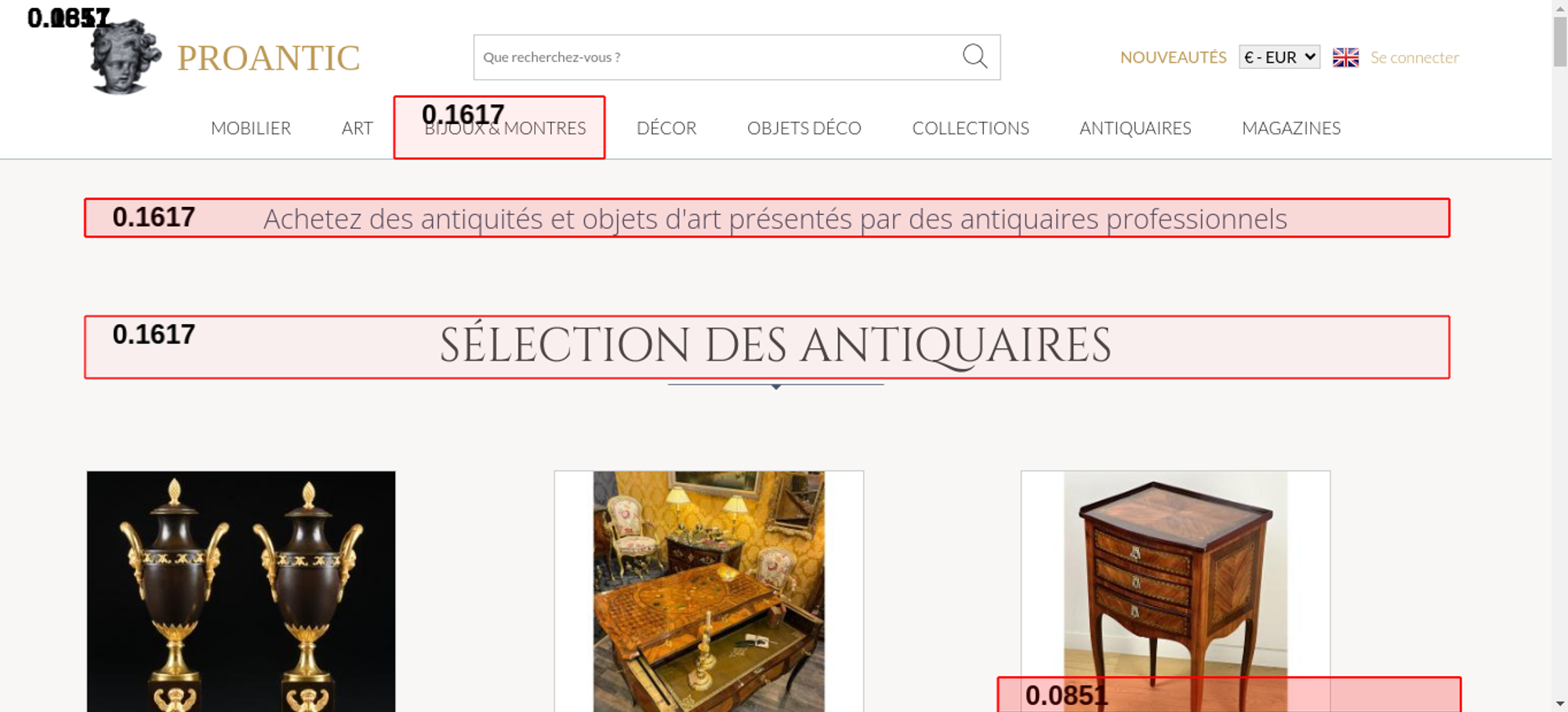Open the EUR currency dropdown
Viewport: 1568px width, 712px height.
1279,57
